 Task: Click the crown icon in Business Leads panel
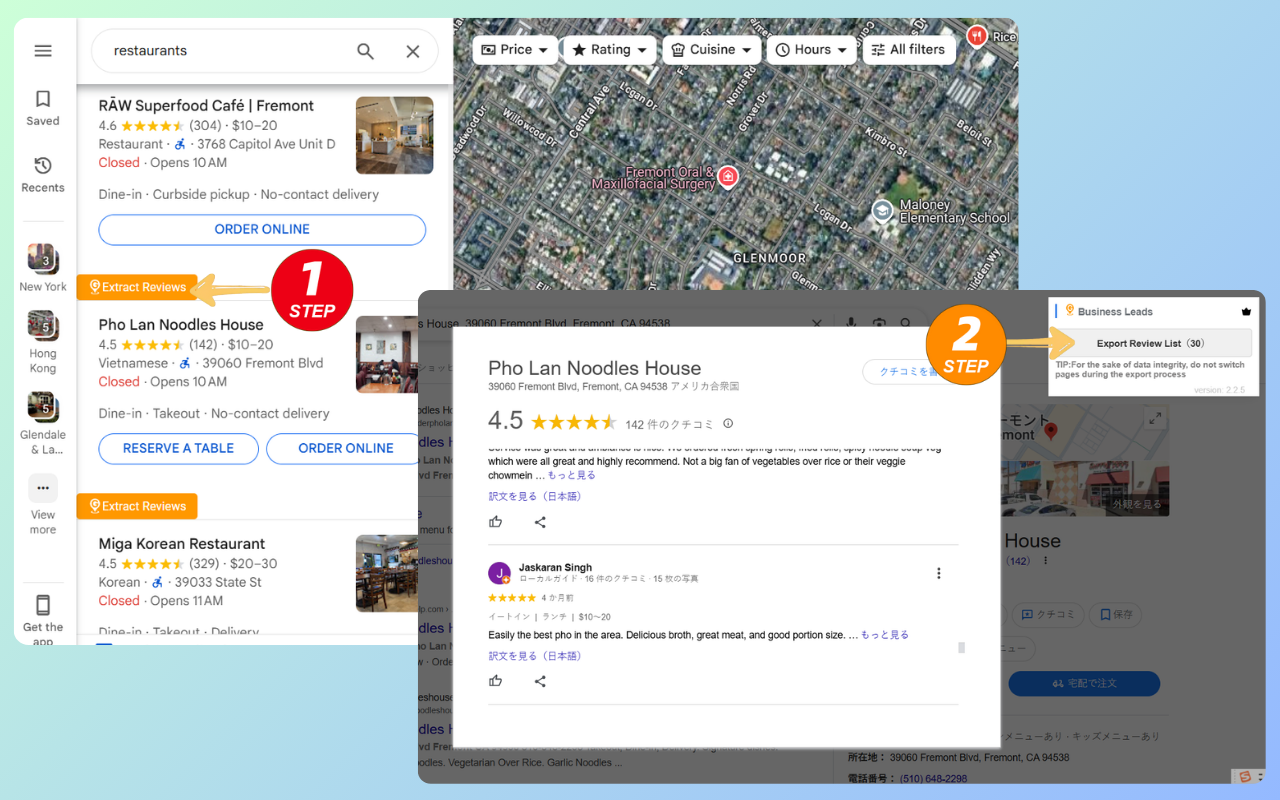(1246, 311)
